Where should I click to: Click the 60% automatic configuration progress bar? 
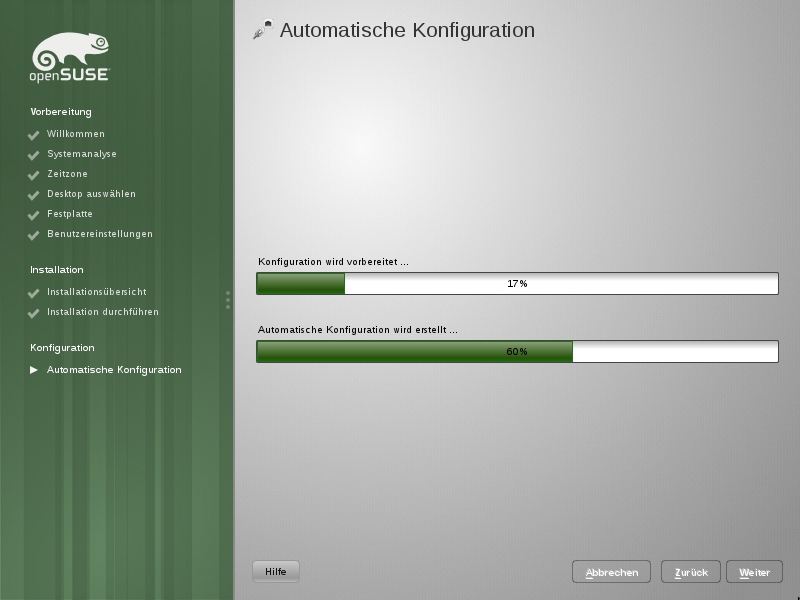point(517,352)
